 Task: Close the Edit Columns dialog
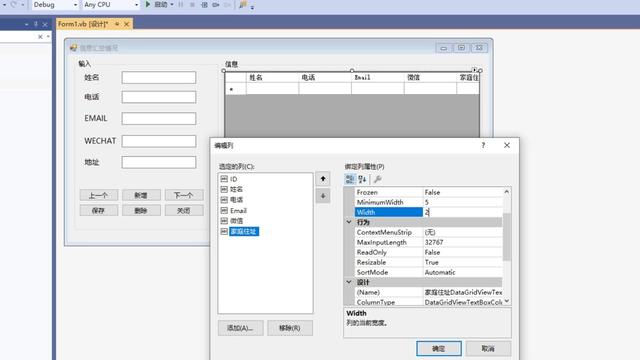click(x=507, y=145)
